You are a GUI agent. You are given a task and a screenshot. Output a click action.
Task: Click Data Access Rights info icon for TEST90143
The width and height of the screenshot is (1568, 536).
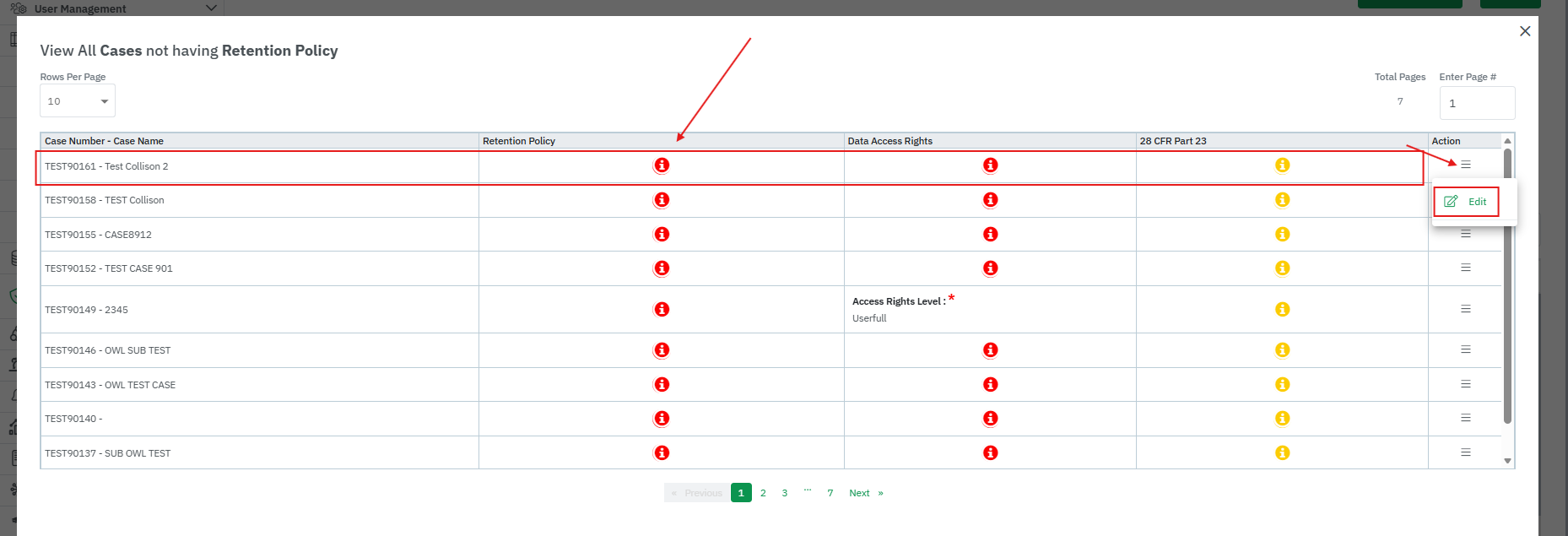[990, 385]
